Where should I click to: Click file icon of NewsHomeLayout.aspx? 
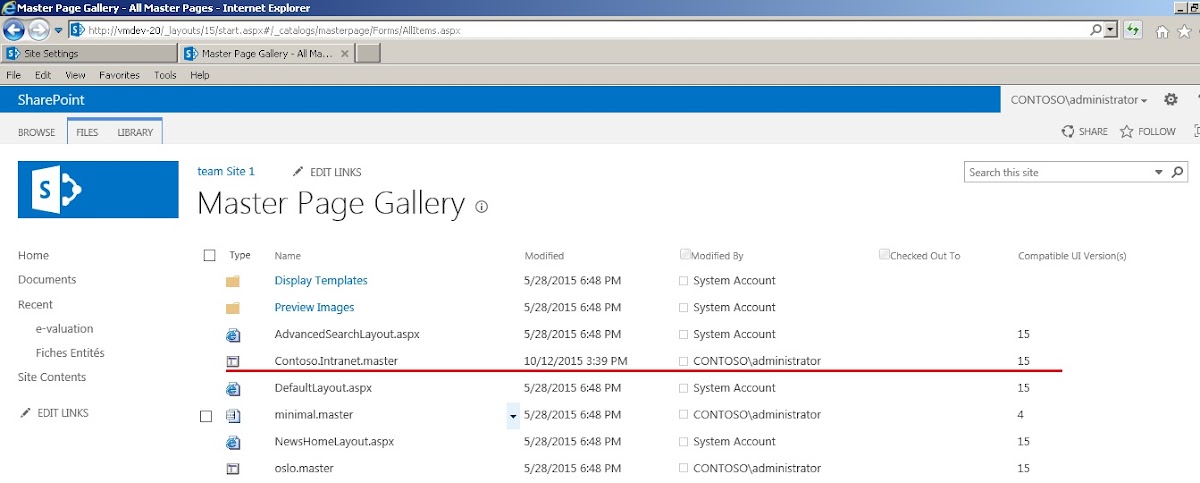(x=233, y=442)
